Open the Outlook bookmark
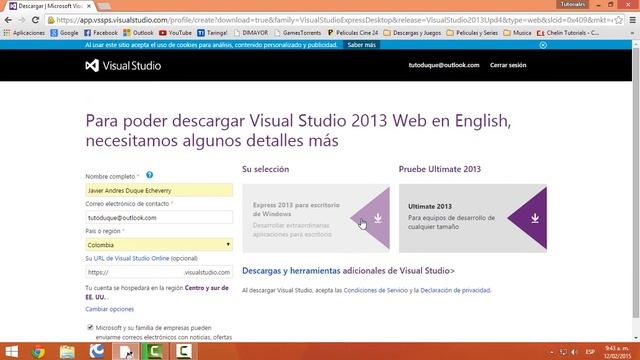The height and width of the screenshot is (360, 640). (x=138, y=33)
